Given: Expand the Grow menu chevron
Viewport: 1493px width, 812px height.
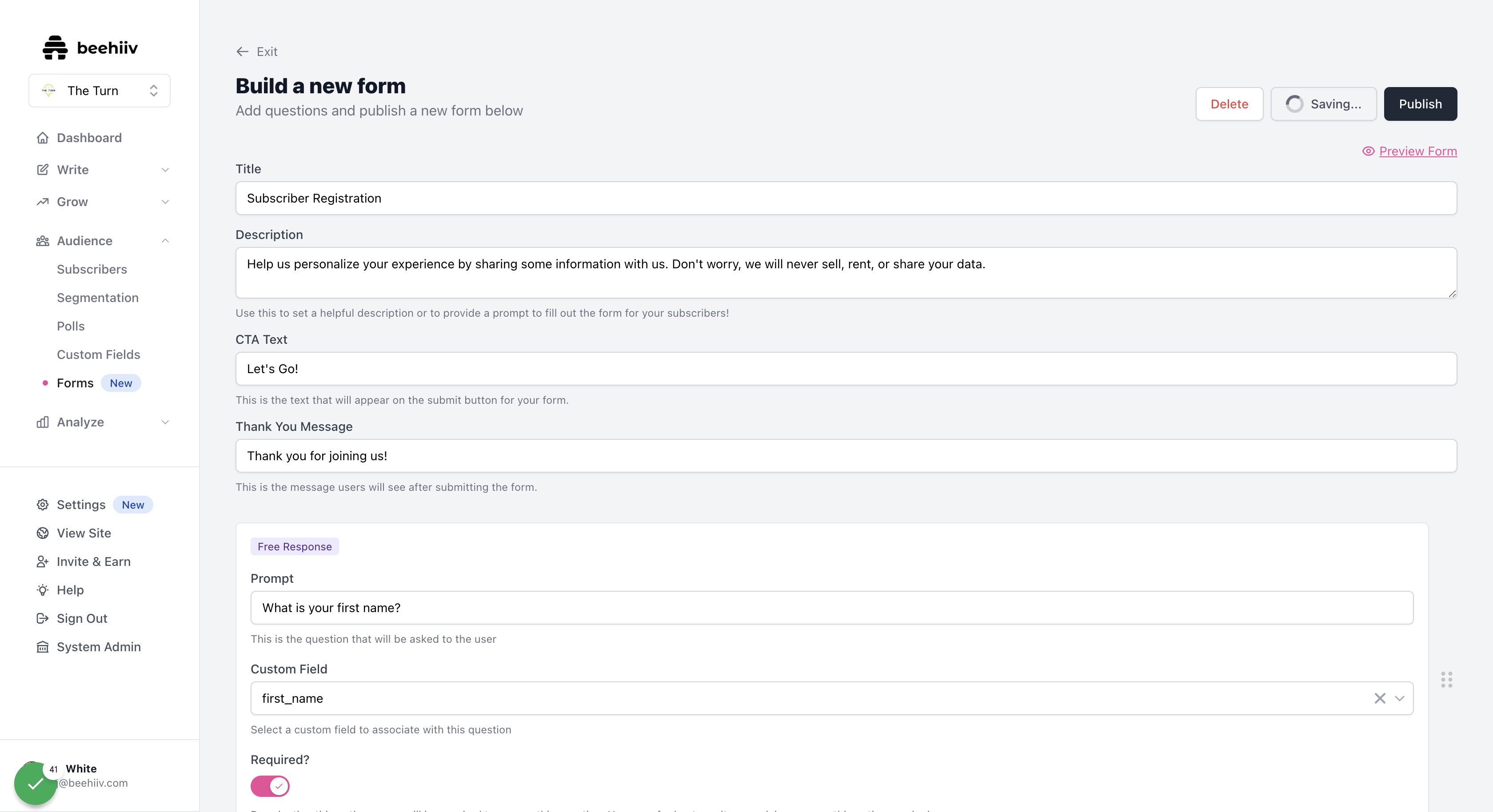Looking at the screenshot, I should click(165, 202).
